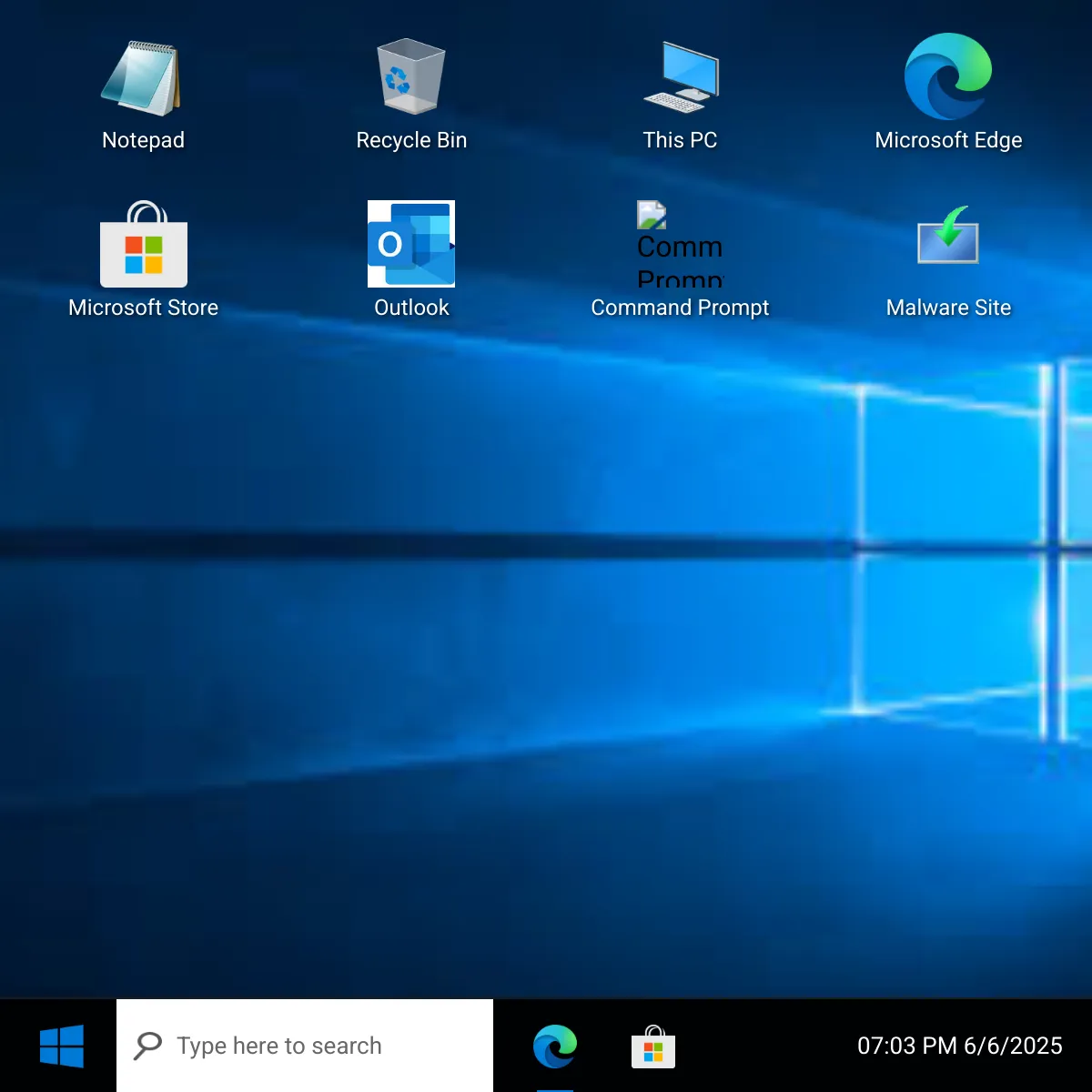Click the 'Notepad' text label
1092x1092 pixels.
(x=143, y=140)
